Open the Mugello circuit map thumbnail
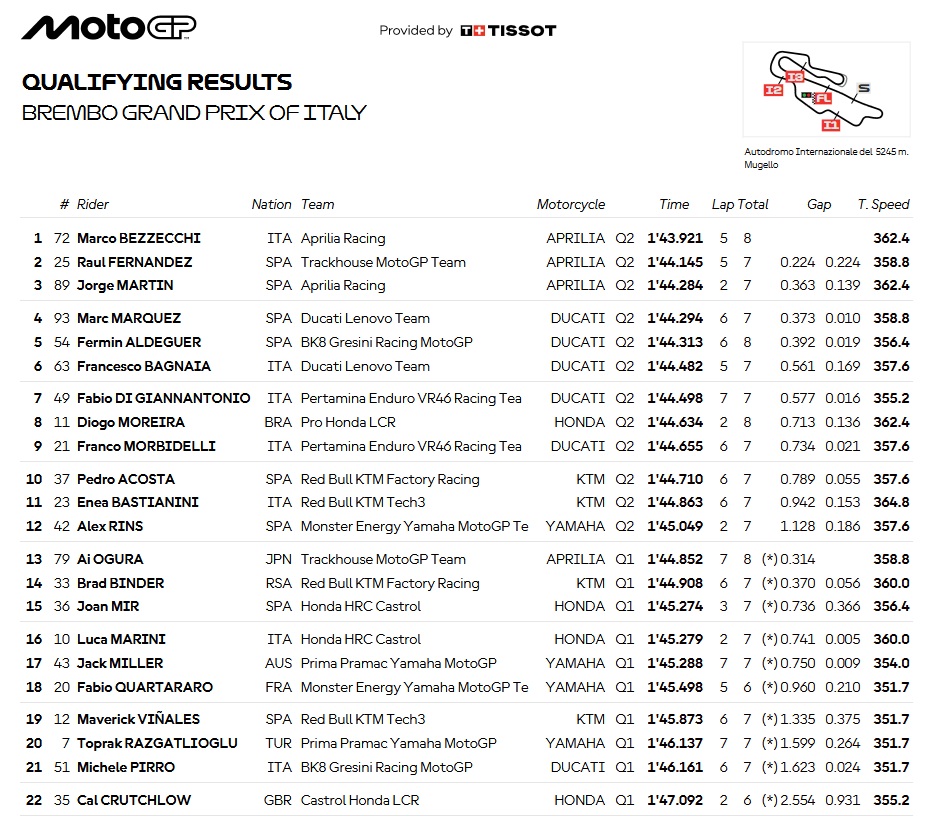926x819 pixels. click(x=826, y=89)
